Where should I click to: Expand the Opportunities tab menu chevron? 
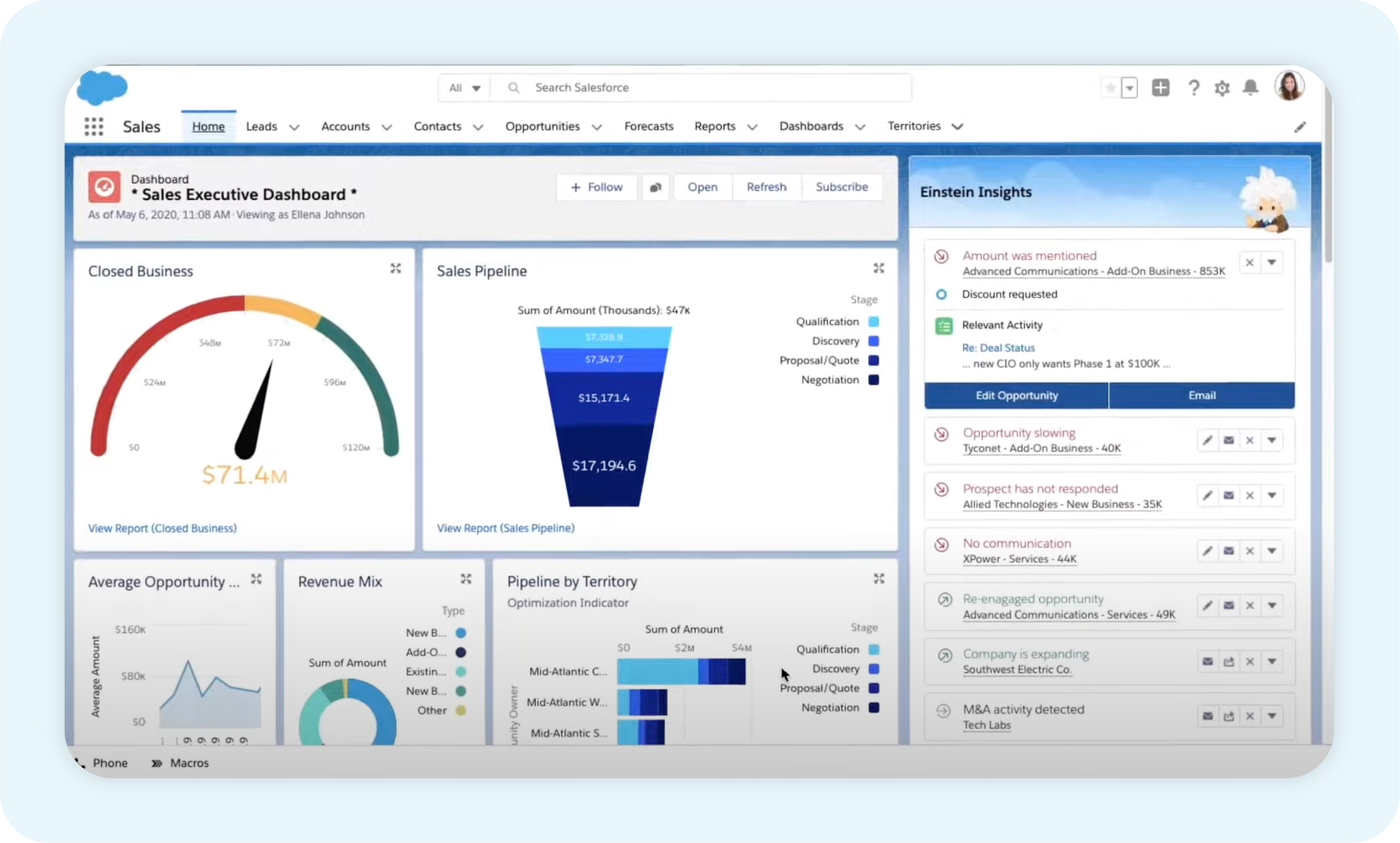[596, 127]
